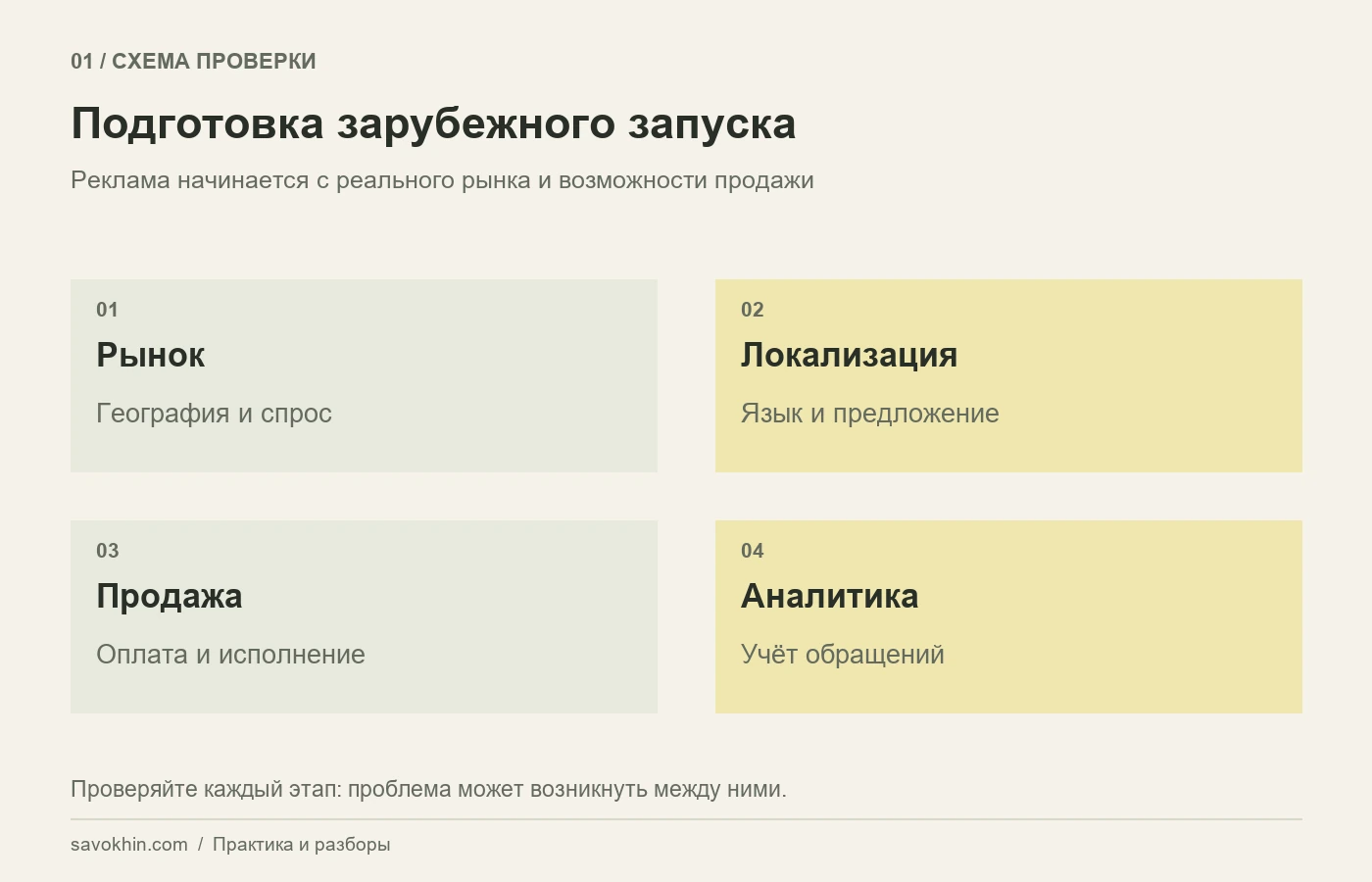
Task: Click the description 'Оплата и исполнение'
Action: (230, 655)
